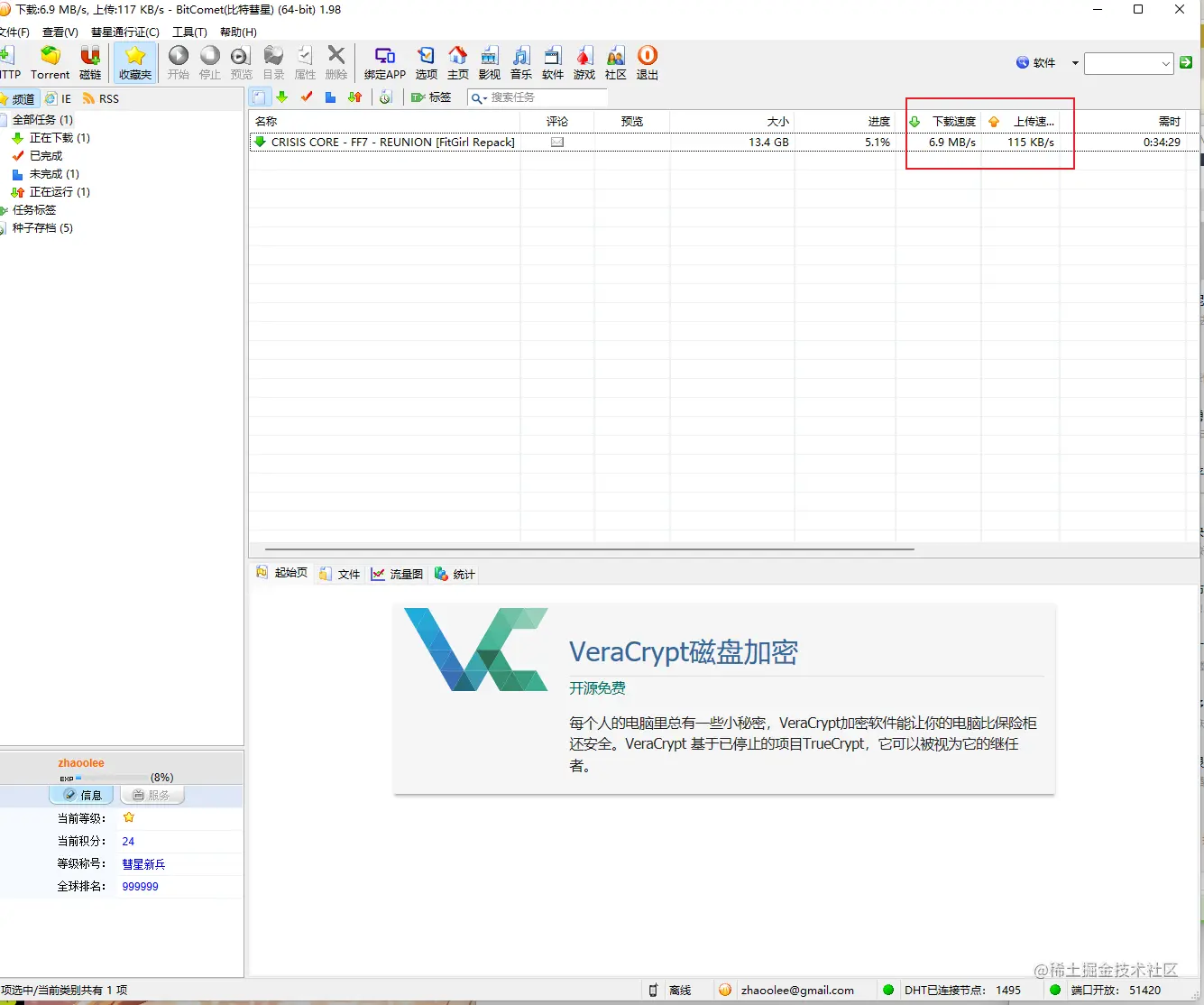This screenshot has height=1005, width=1204.
Task: Click the 彗星新兵 rank title link
Action: (x=143, y=864)
